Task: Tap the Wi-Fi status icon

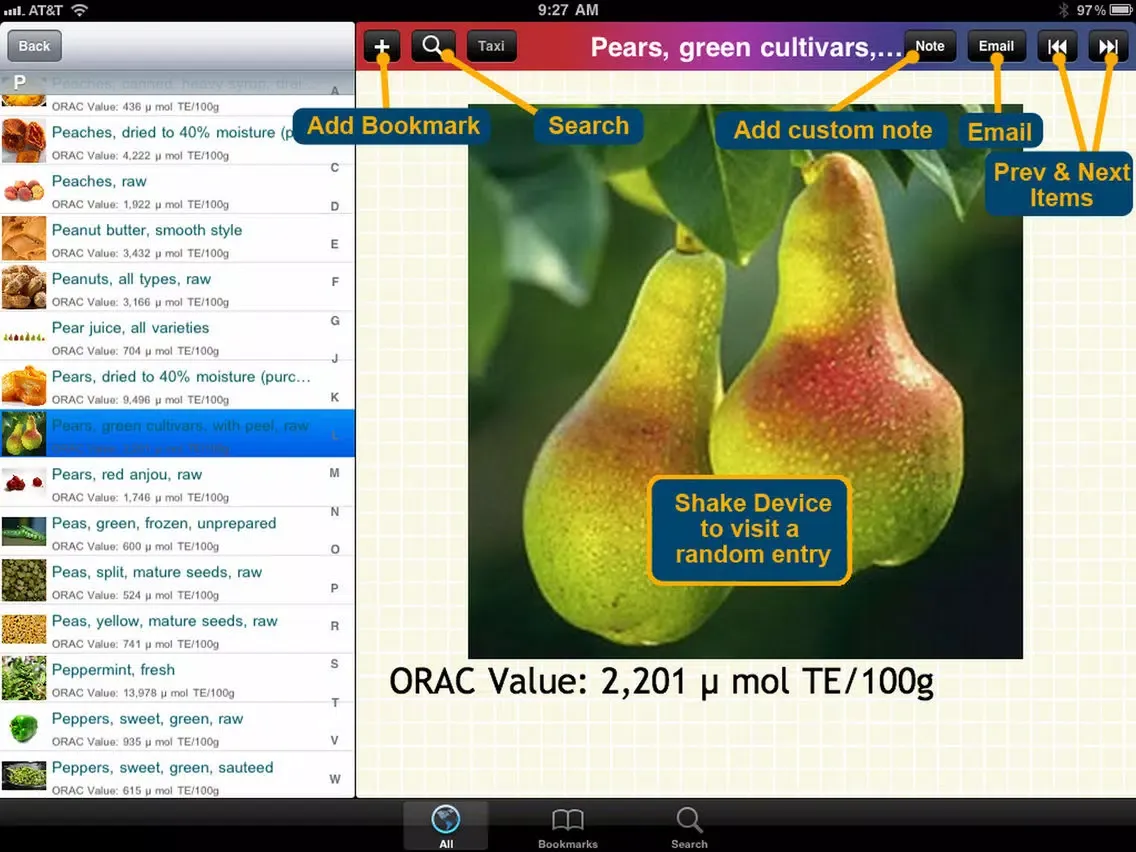Action: pos(80,9)
